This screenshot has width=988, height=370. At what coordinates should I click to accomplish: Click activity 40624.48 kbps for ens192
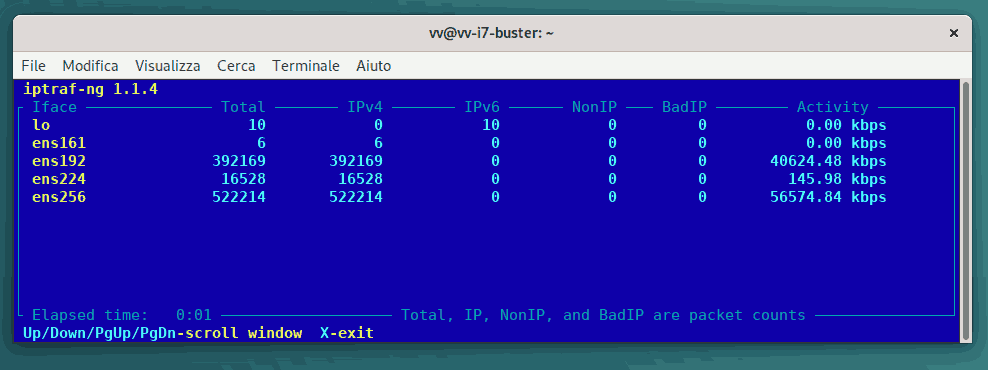click(828, 161)
